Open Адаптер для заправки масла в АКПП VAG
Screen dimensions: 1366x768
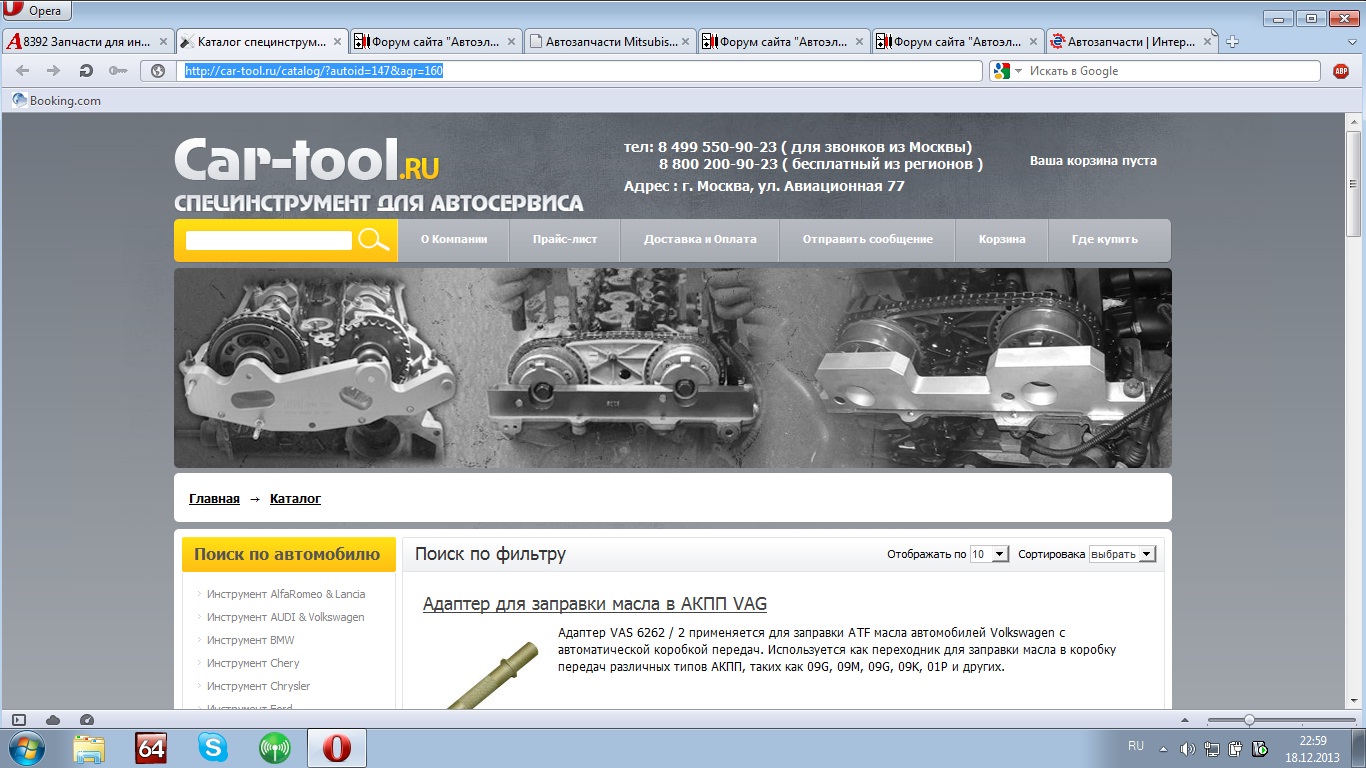tap(595, 604)
